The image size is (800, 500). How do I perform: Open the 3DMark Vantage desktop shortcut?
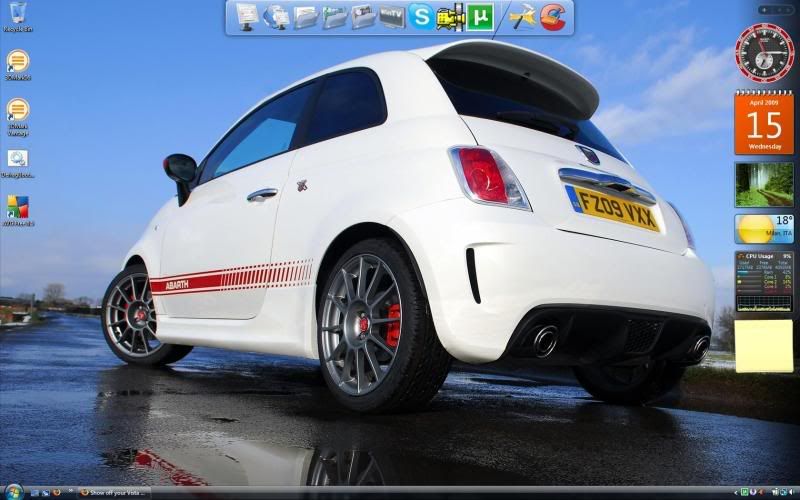[x=18, y=117]
